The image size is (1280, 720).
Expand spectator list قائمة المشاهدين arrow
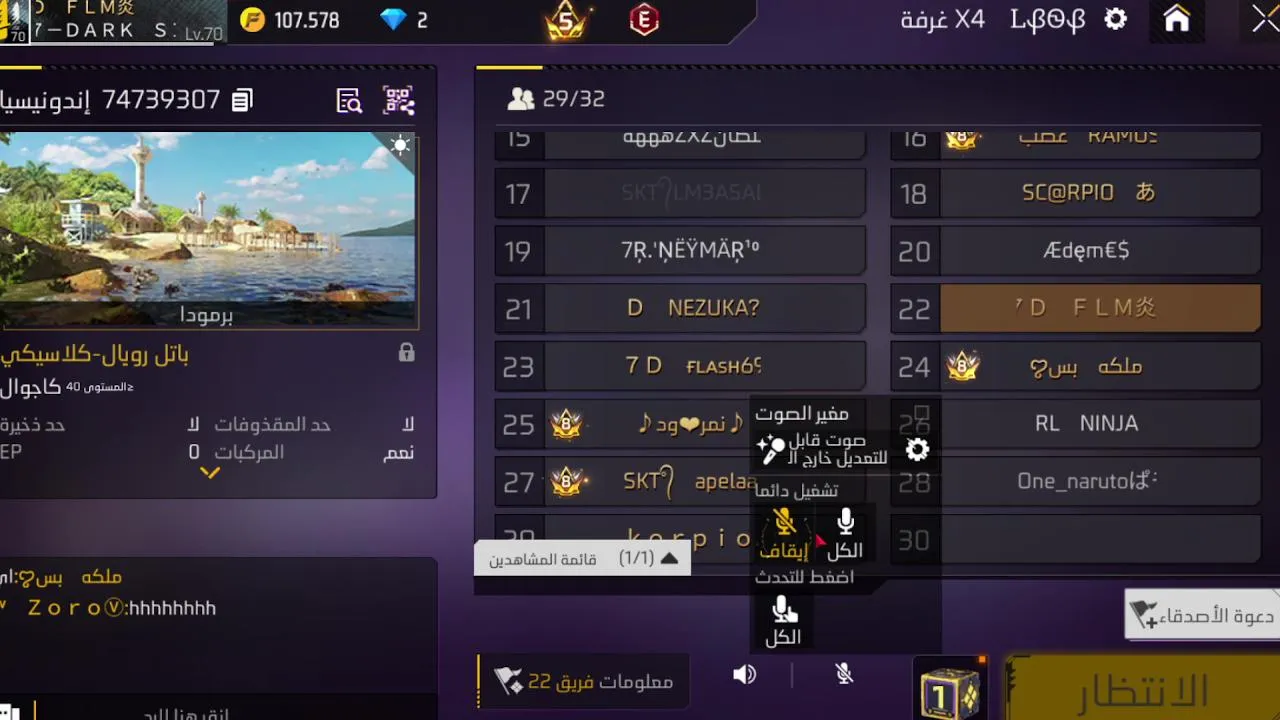tap(669, 559)
